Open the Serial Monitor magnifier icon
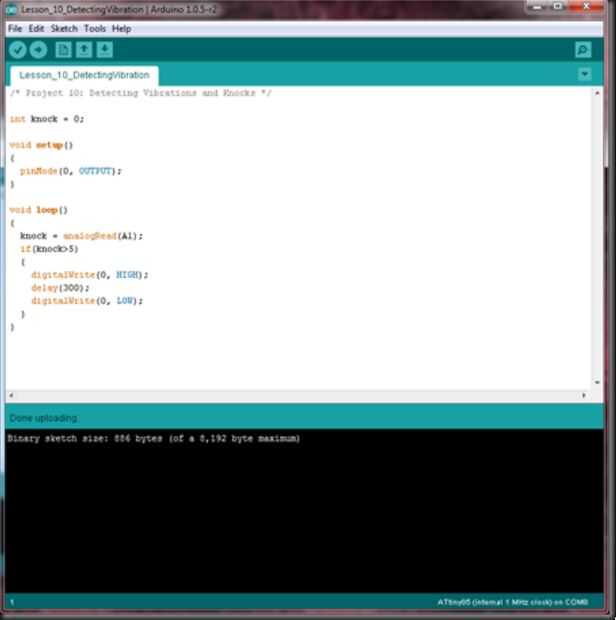 pos(583,50)
